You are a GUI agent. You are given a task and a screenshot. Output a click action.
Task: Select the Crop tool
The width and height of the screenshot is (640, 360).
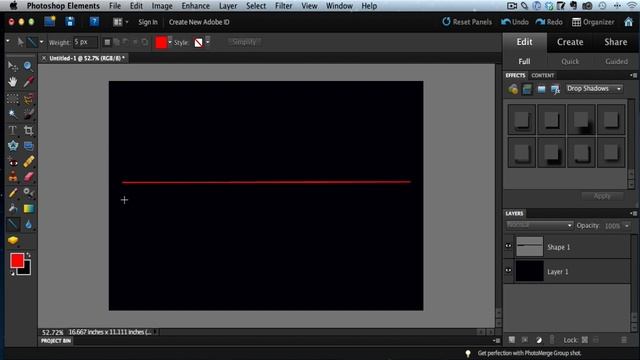28,130
